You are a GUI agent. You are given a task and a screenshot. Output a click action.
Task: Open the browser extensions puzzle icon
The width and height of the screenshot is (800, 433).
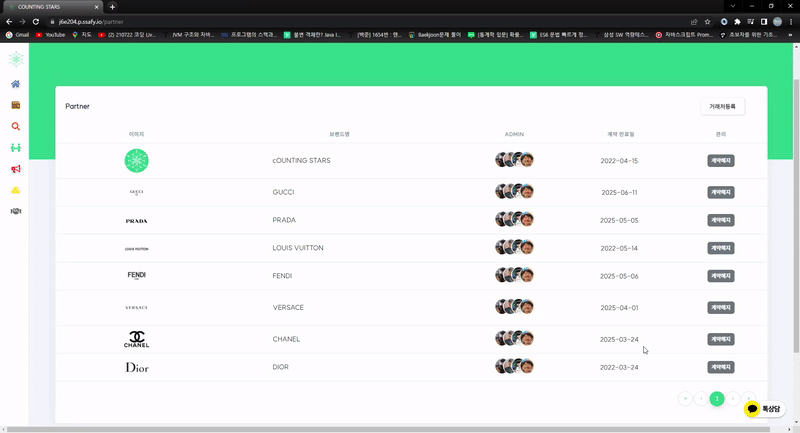tap(737, 22)
